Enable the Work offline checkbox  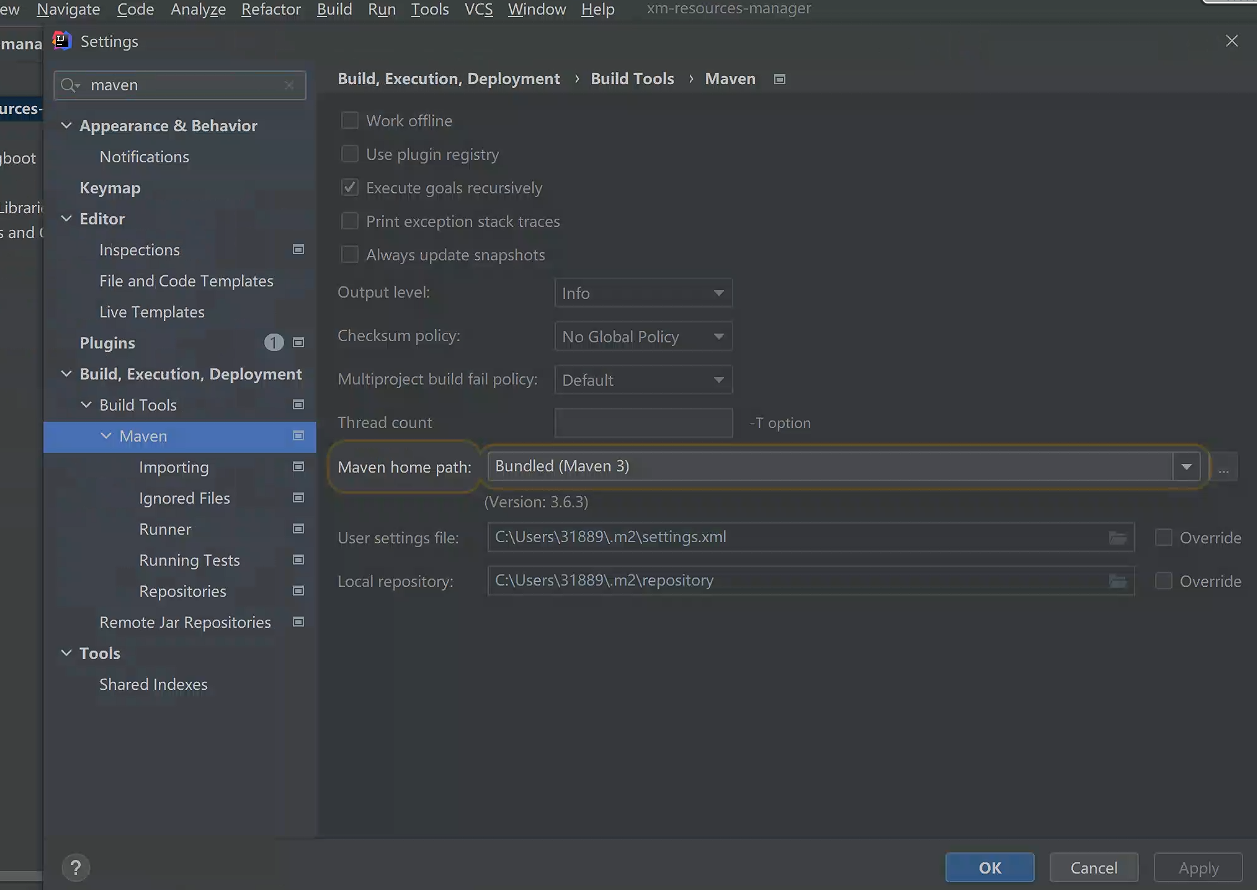point(350,120)
